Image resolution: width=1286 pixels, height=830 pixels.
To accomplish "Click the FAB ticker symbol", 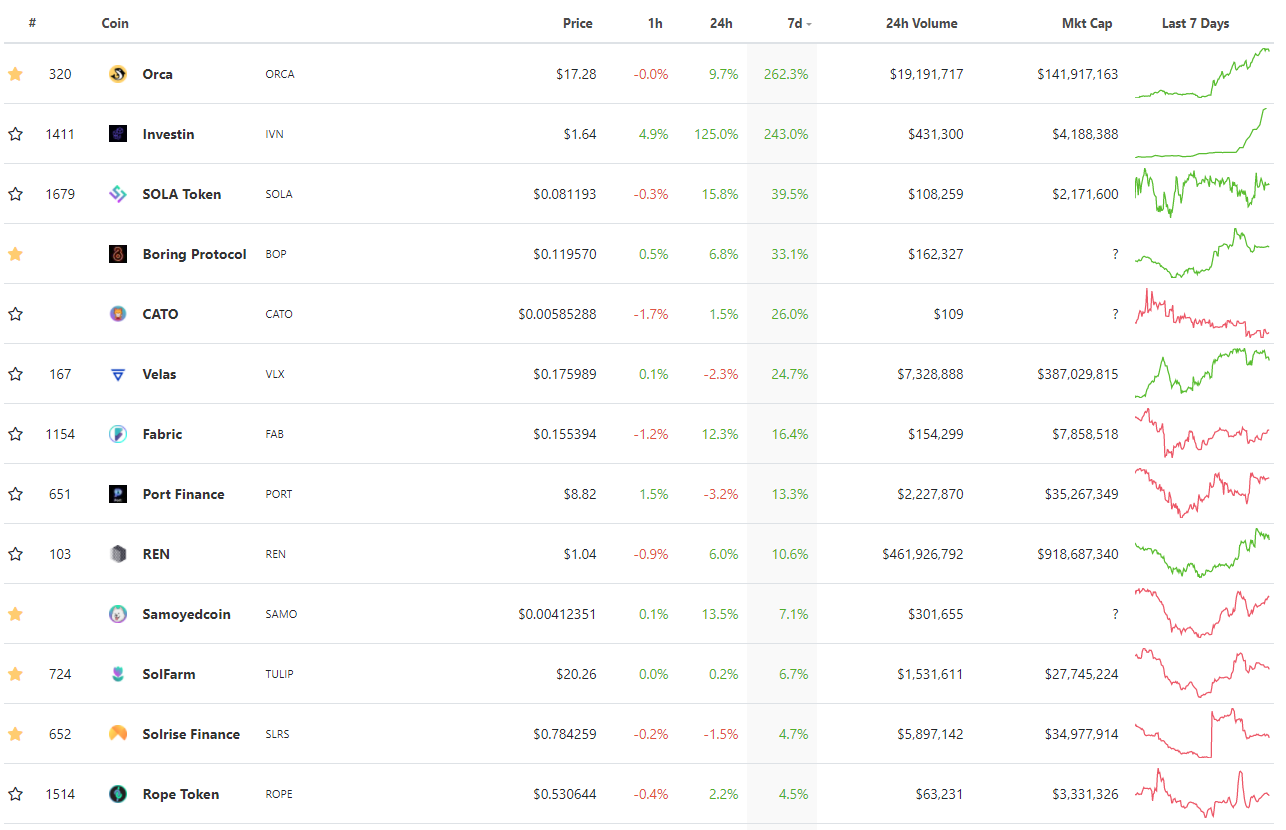I will tap(274, 434).
